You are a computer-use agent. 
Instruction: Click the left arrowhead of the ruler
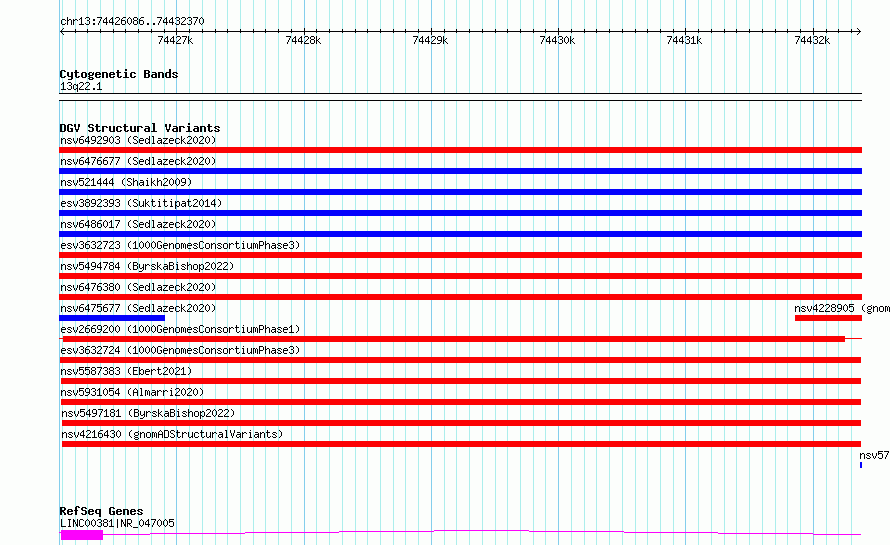[x=62, y=31]
